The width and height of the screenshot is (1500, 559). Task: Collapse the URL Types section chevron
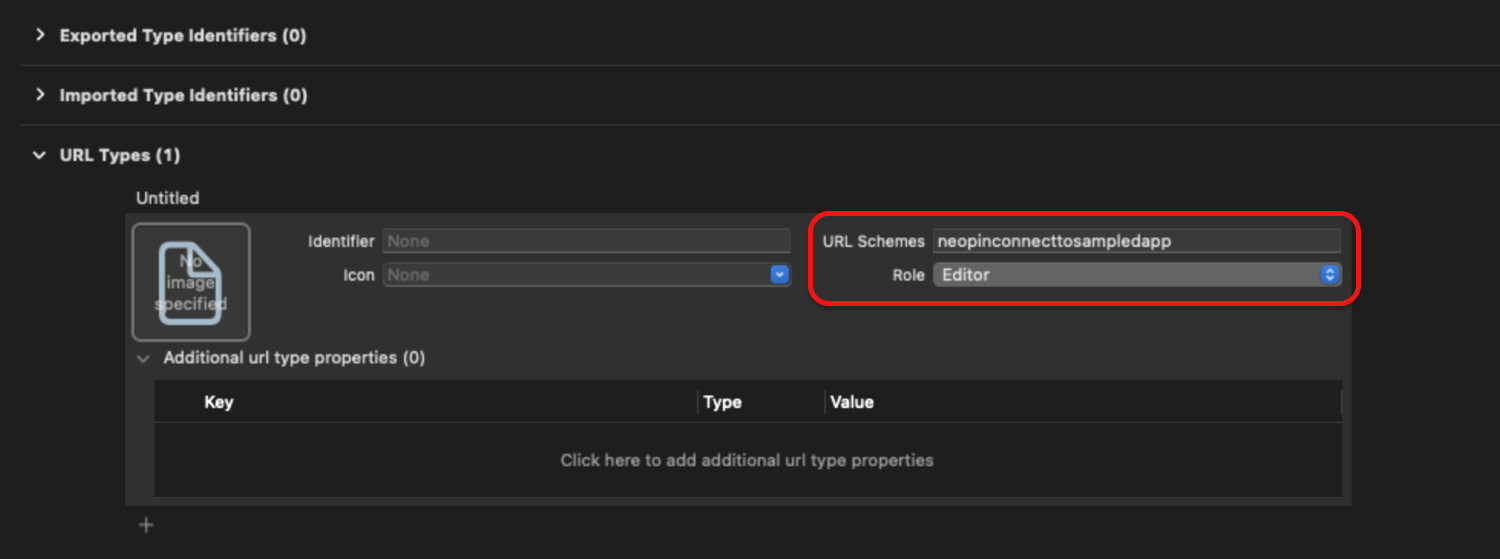(40, 155)
